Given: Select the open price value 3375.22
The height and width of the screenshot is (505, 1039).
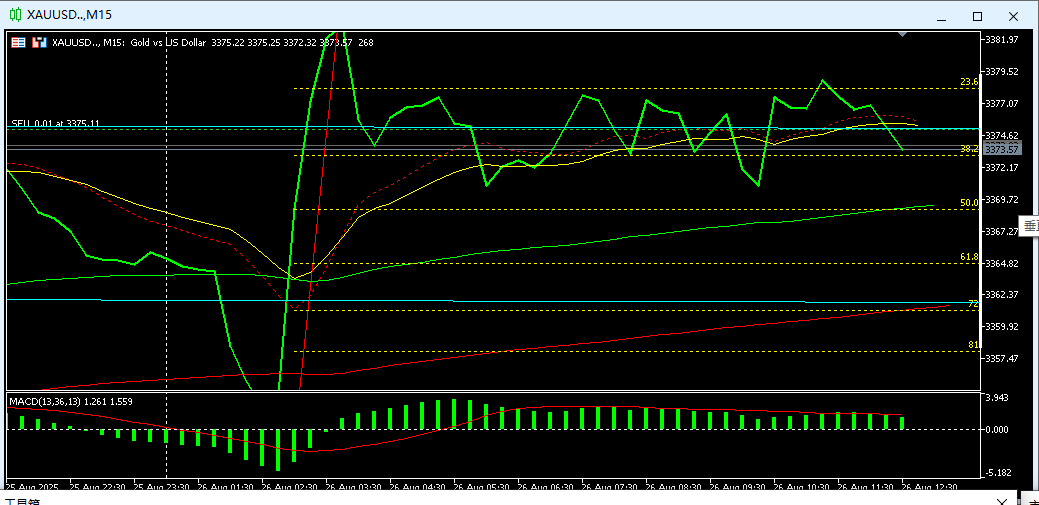Looking at the screenshot, I should click(227, 42).
